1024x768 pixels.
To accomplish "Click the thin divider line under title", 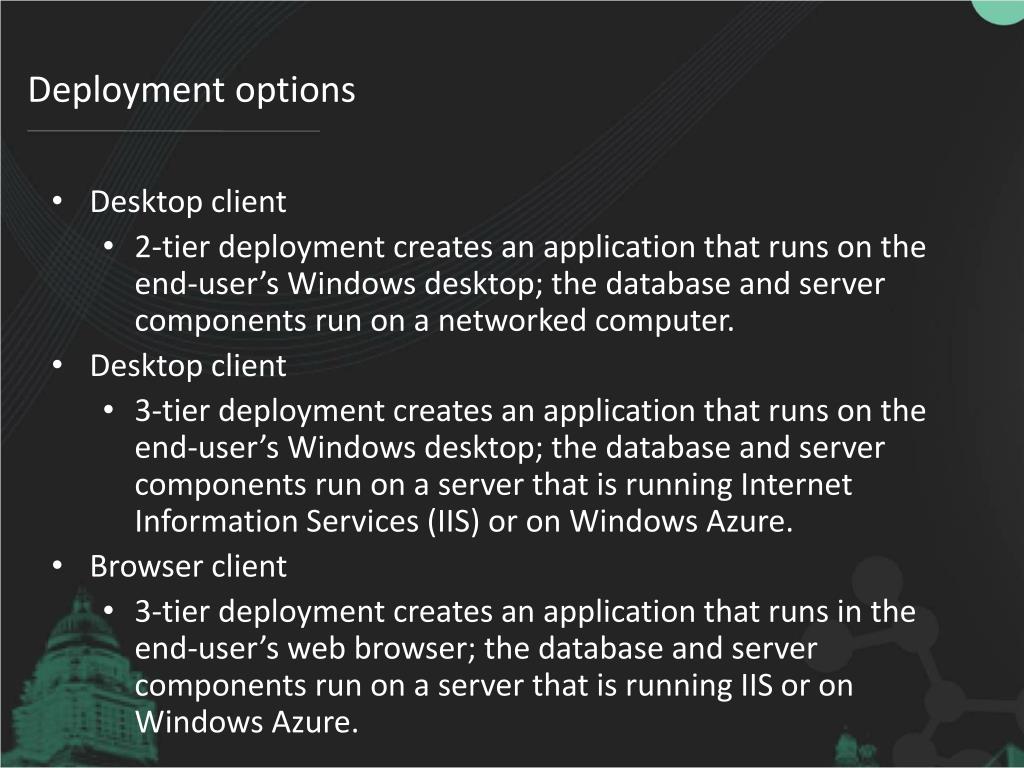I will point(174,131).
